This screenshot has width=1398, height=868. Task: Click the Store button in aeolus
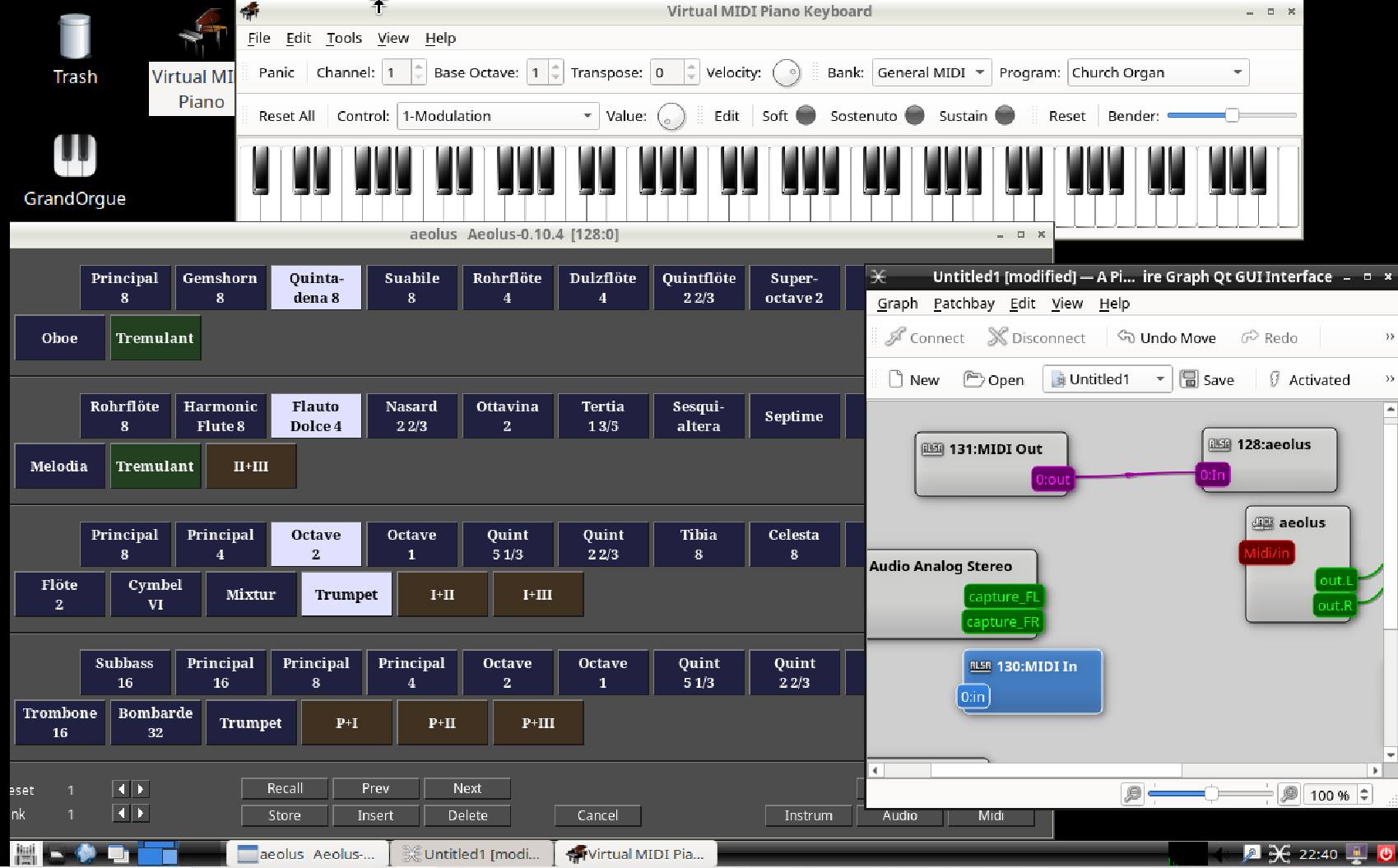[285, 815]
